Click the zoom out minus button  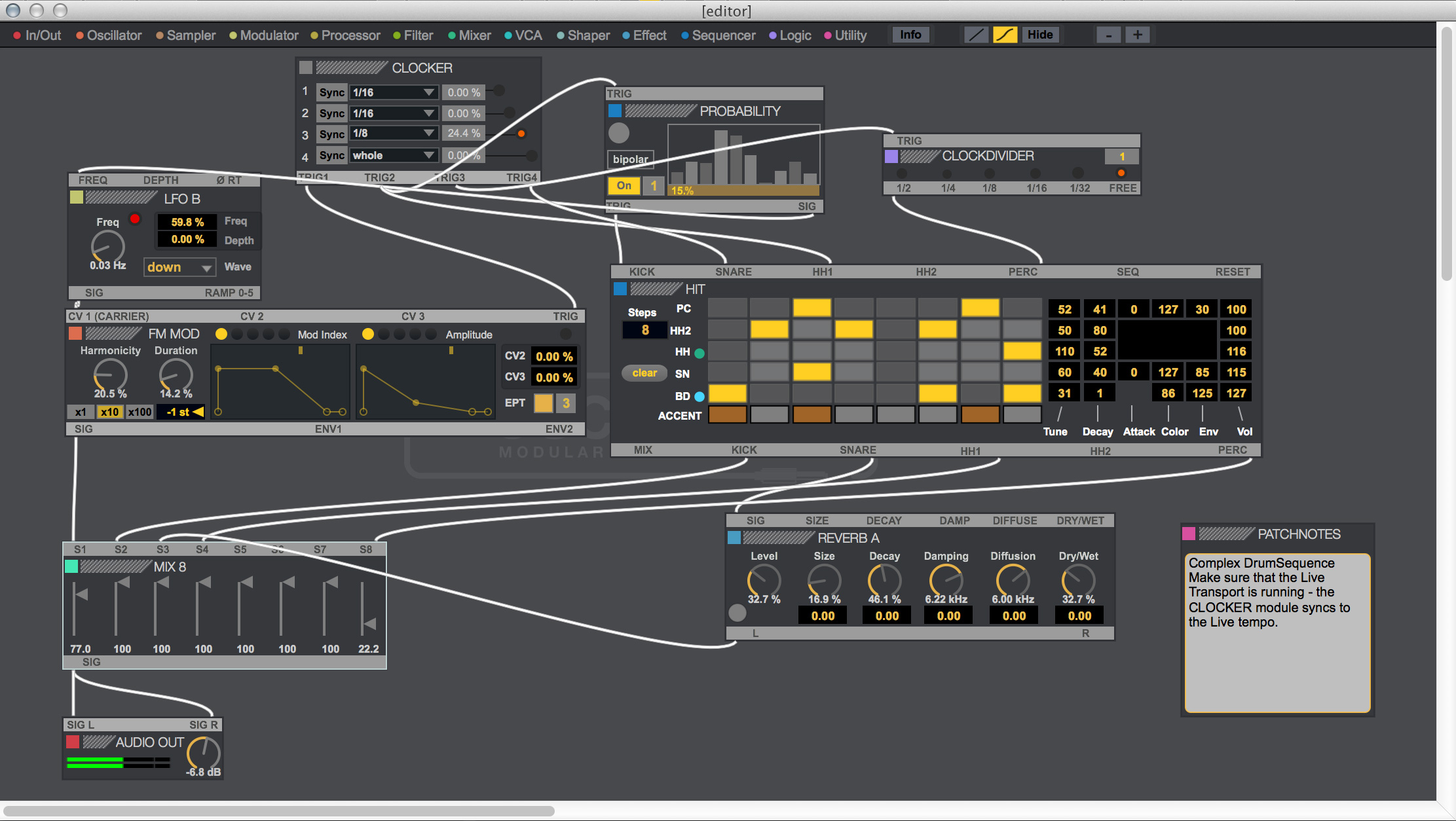(x=1108, y=35)
